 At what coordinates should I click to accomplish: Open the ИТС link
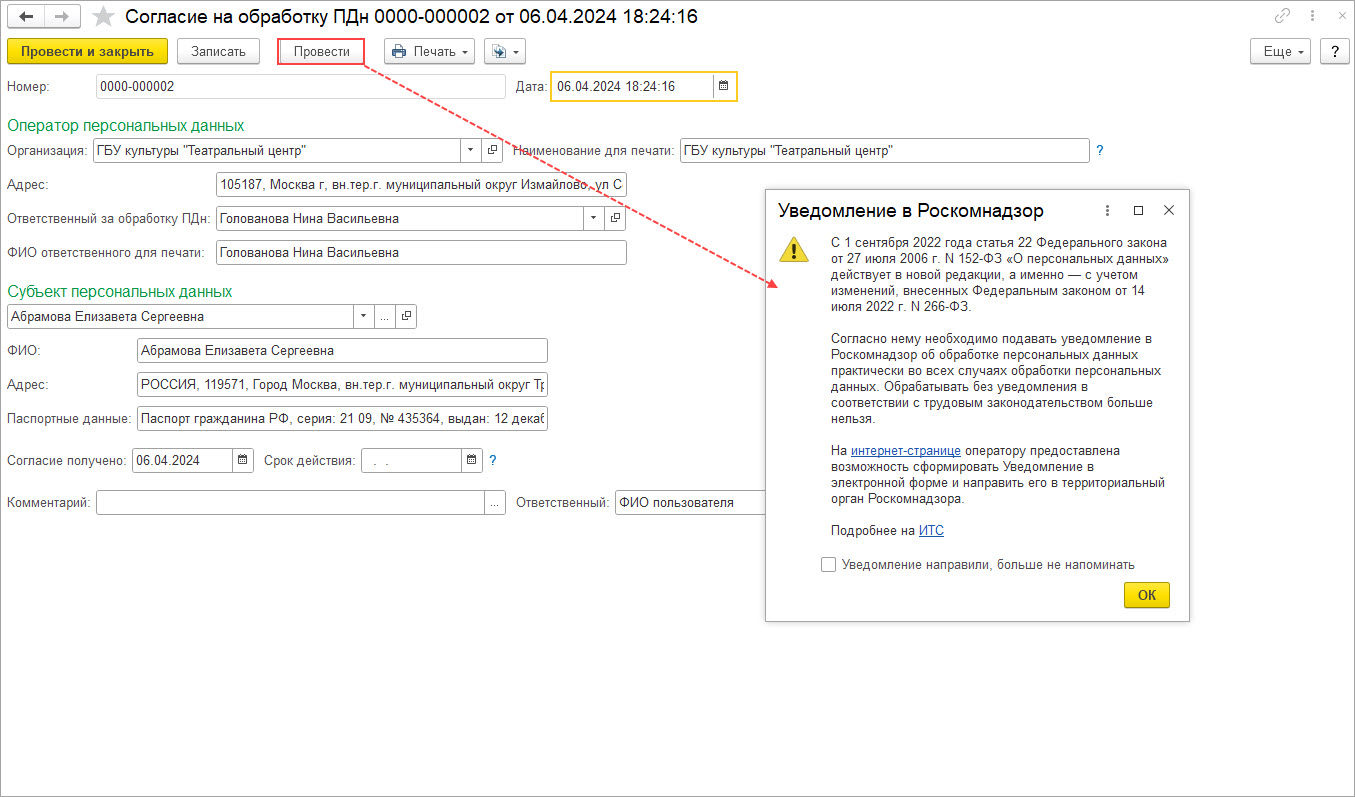(x=931, y=531)
